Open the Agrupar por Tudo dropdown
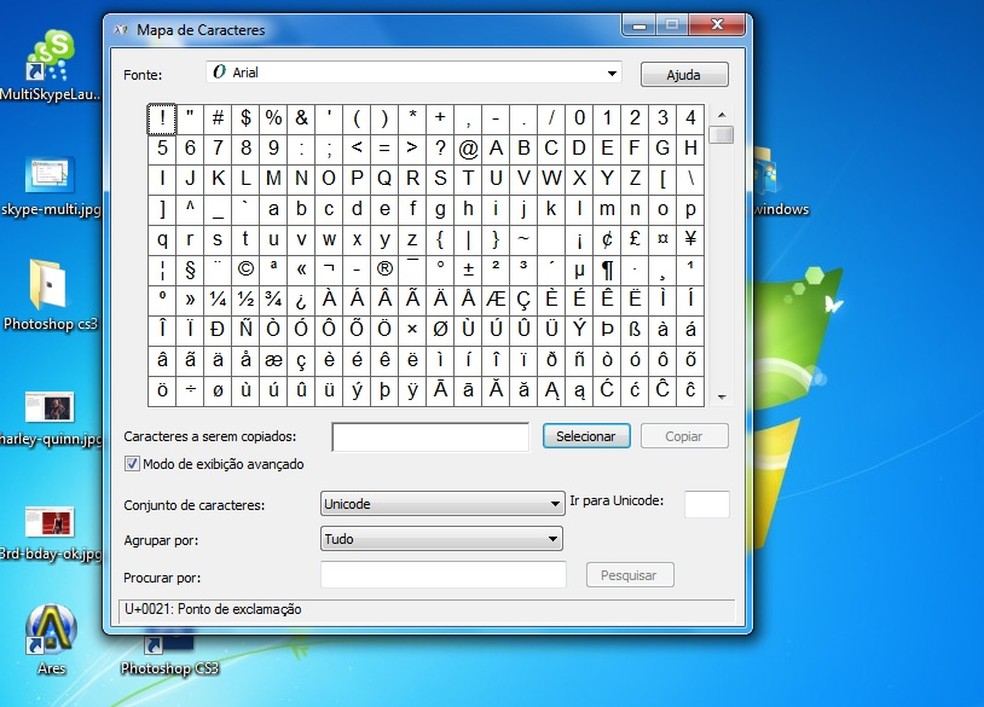The image size is (984, 707). tap(441, 539)
